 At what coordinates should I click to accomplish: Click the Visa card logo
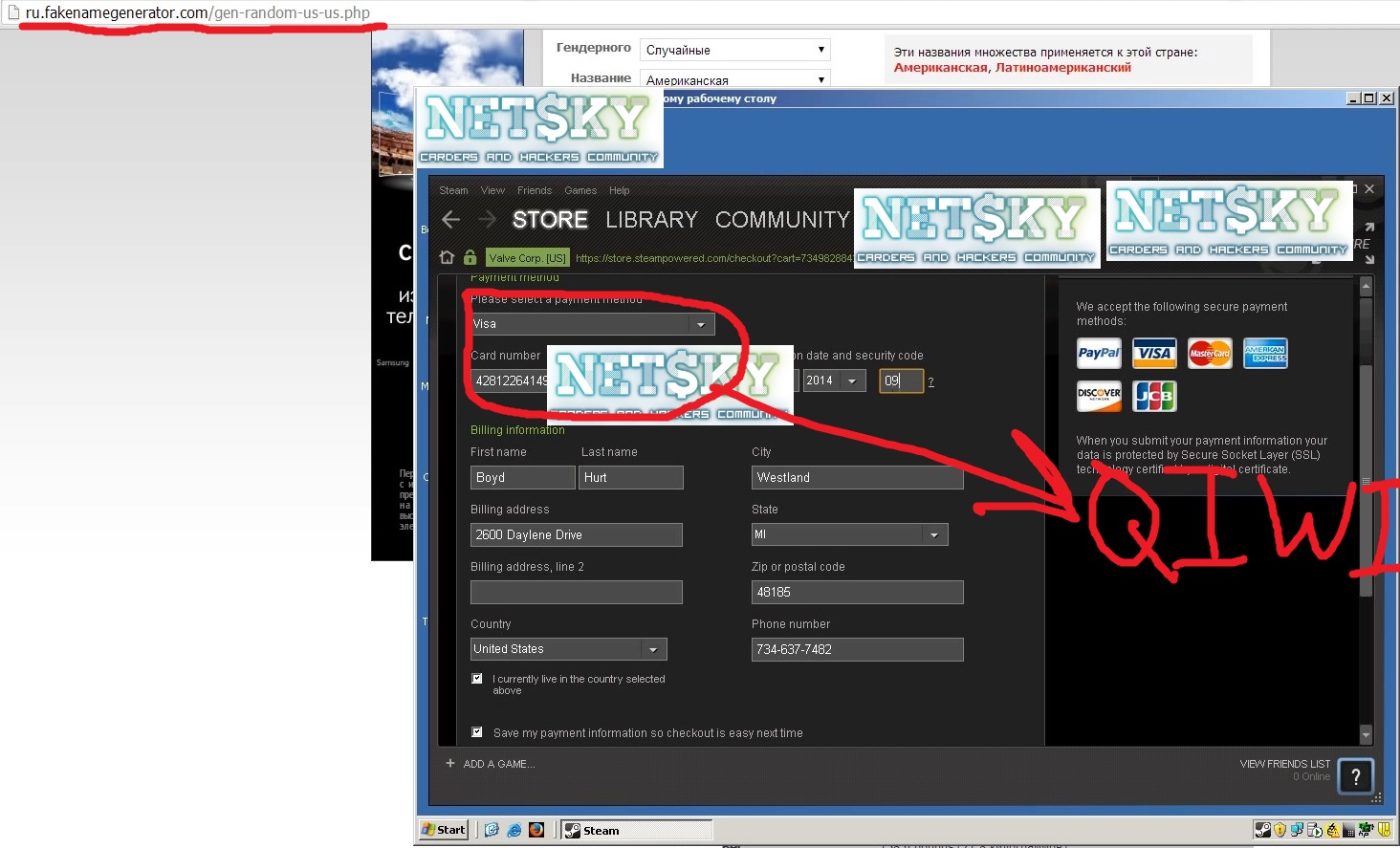(x=1154, y=354)
